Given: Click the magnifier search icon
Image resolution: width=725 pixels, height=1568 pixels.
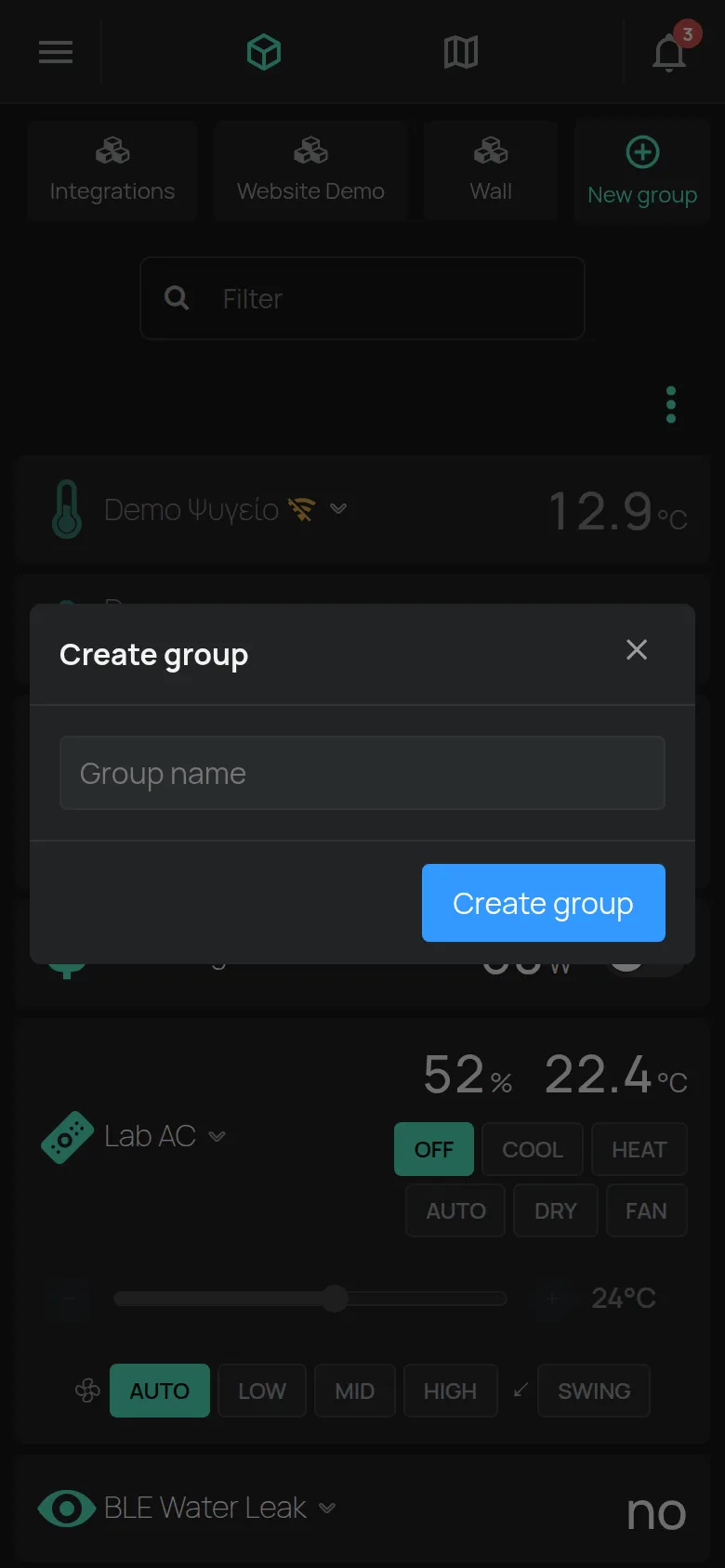Looking at the screenshot, I should point(177,298).
